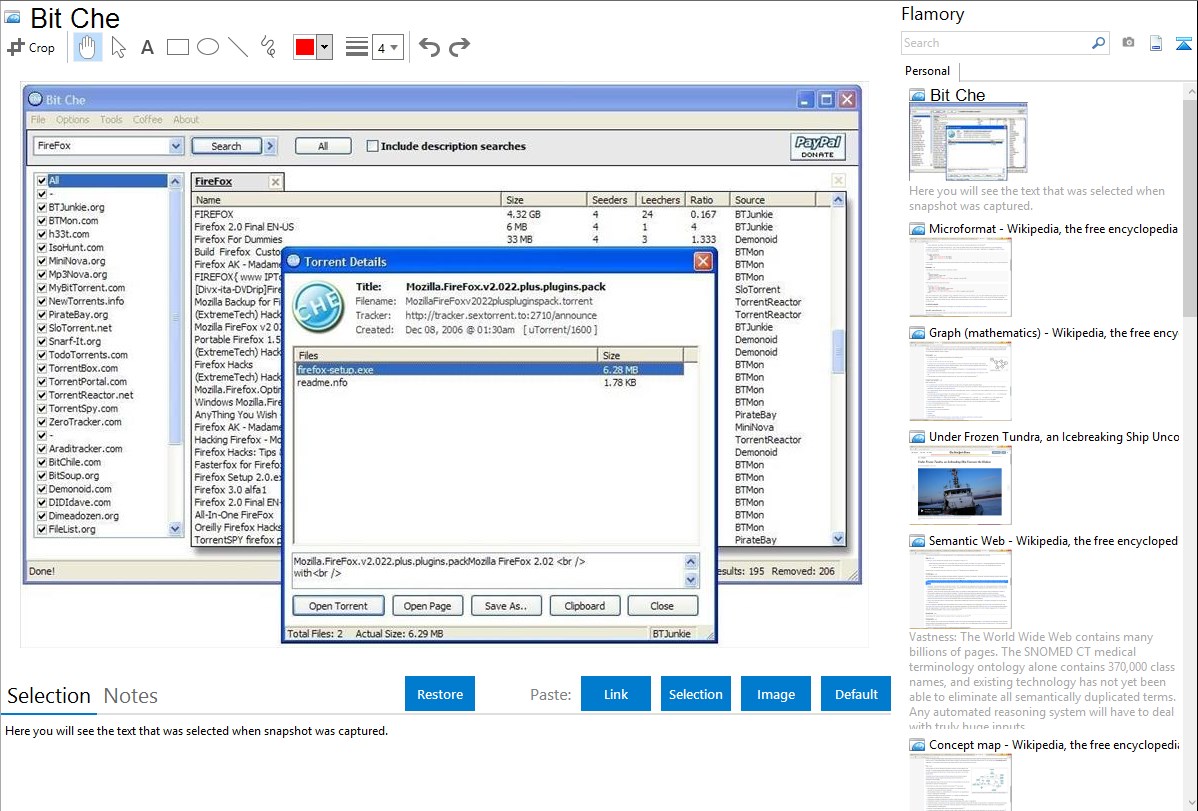Toggle the All sources checkbox
Viewport: 1198px width, 811px height.
coord(42,181)
